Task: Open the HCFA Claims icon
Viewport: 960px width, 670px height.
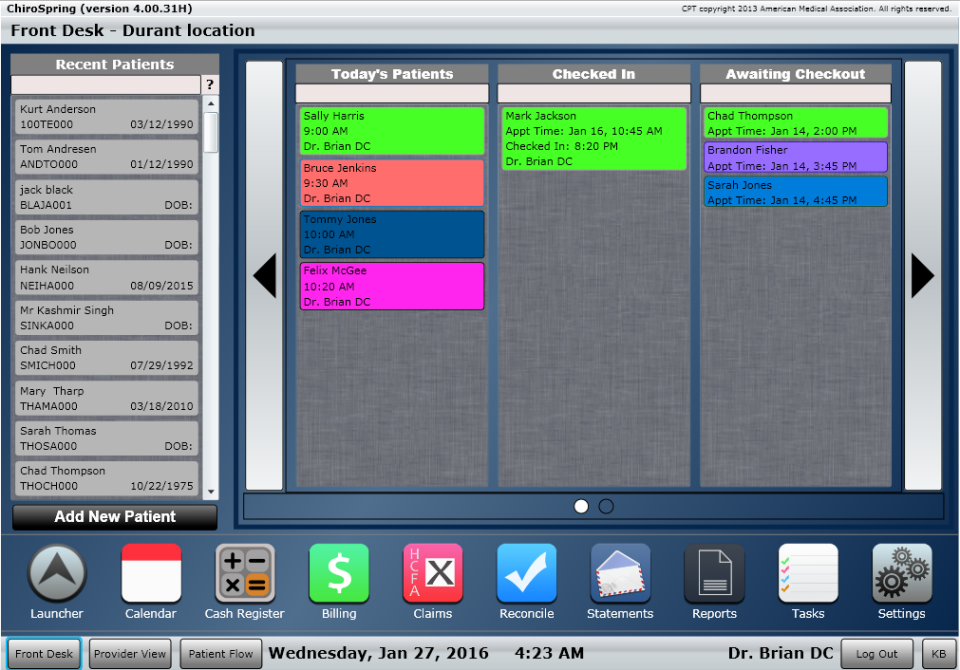Action: click(433, 574)
